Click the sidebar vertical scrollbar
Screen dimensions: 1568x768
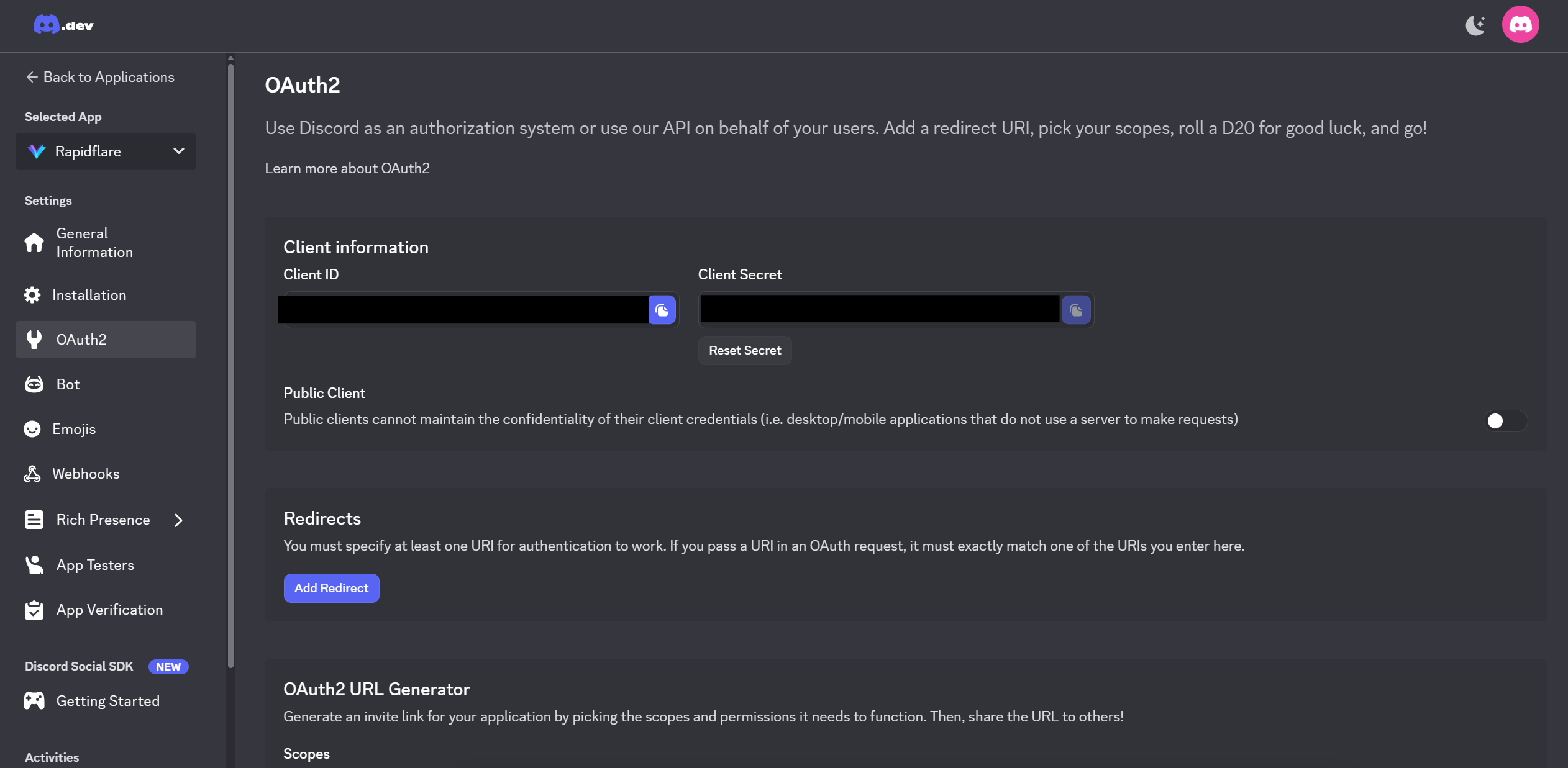coord(230,360)
